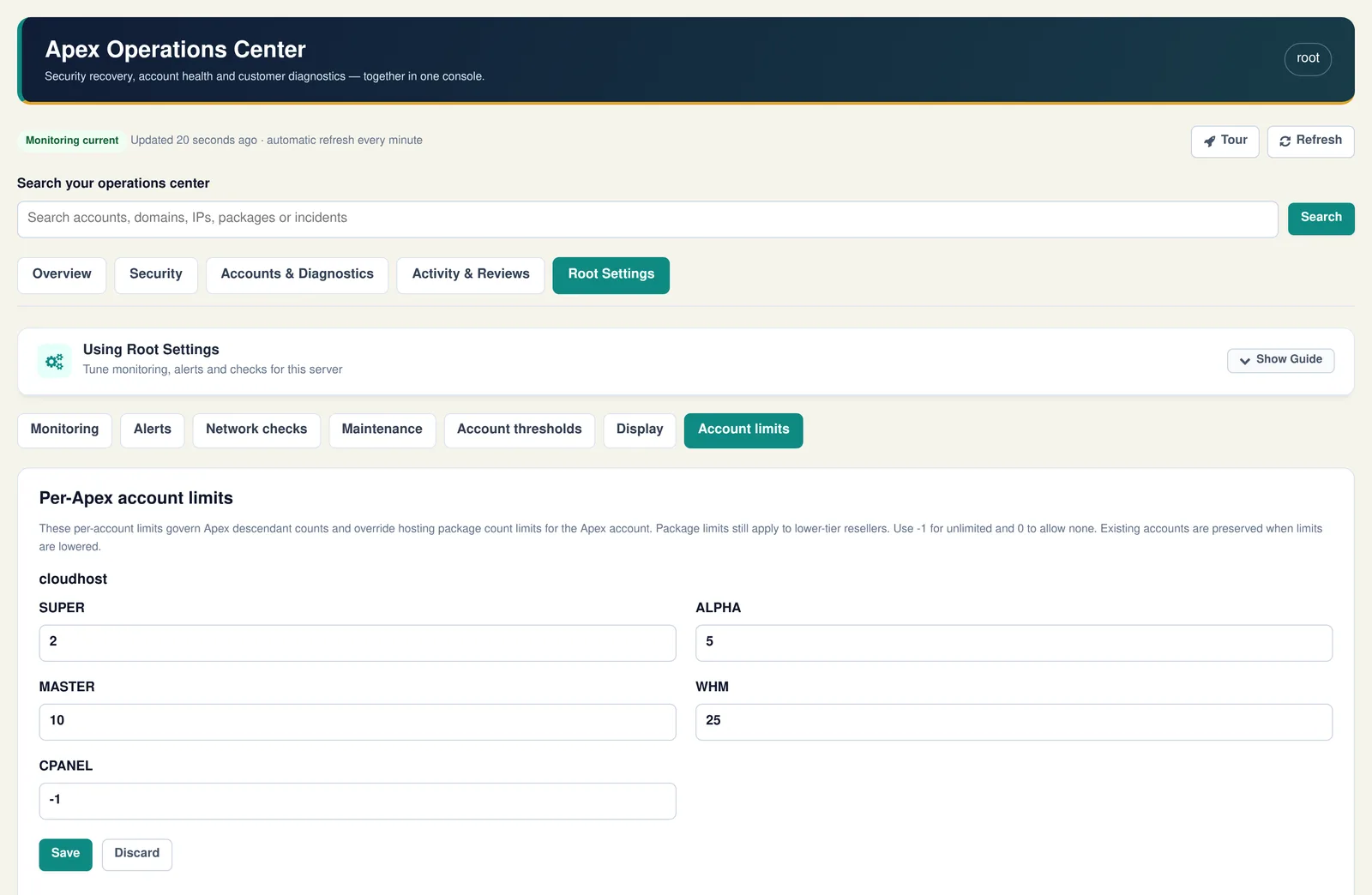Click the CPANEL limit input field
1372x895 pixels.
(x=358, y=801)
